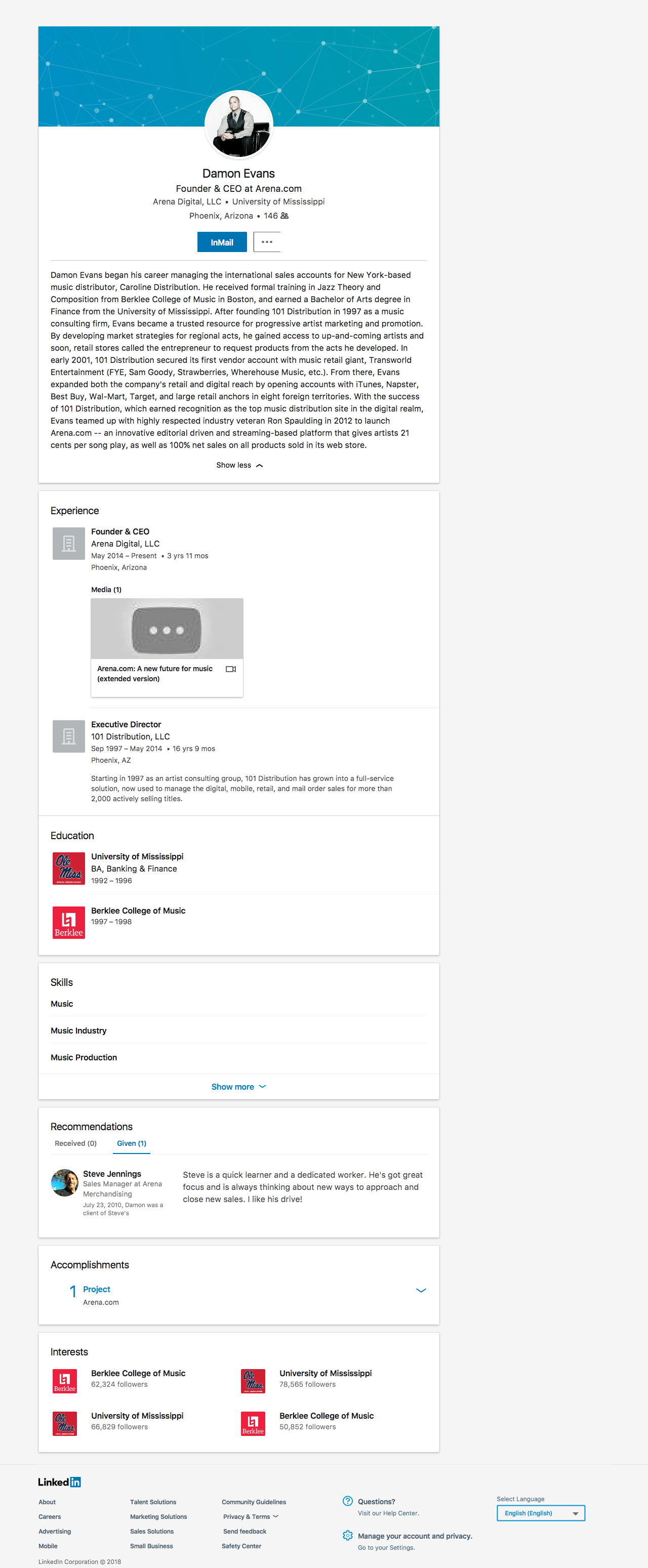Click the 101 Distribution company logo placeholder
648x1568 pixels.
click(69, 736)
